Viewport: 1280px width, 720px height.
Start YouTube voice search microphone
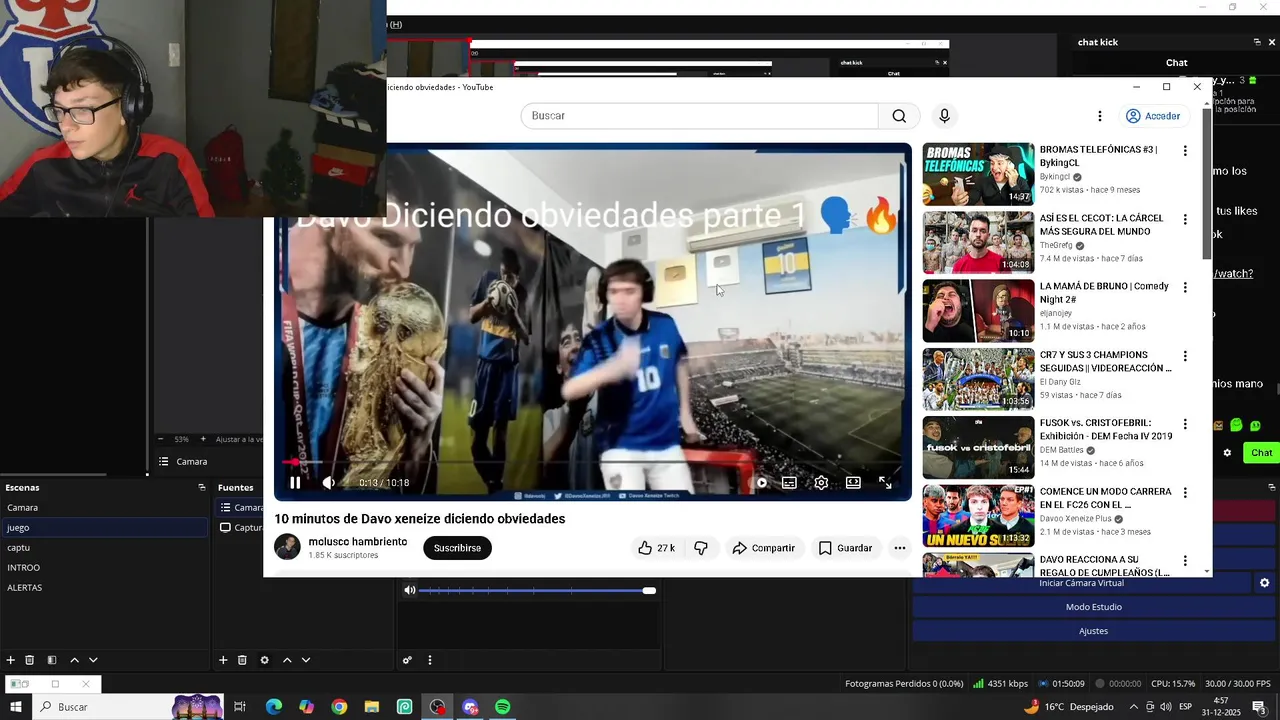944,116
